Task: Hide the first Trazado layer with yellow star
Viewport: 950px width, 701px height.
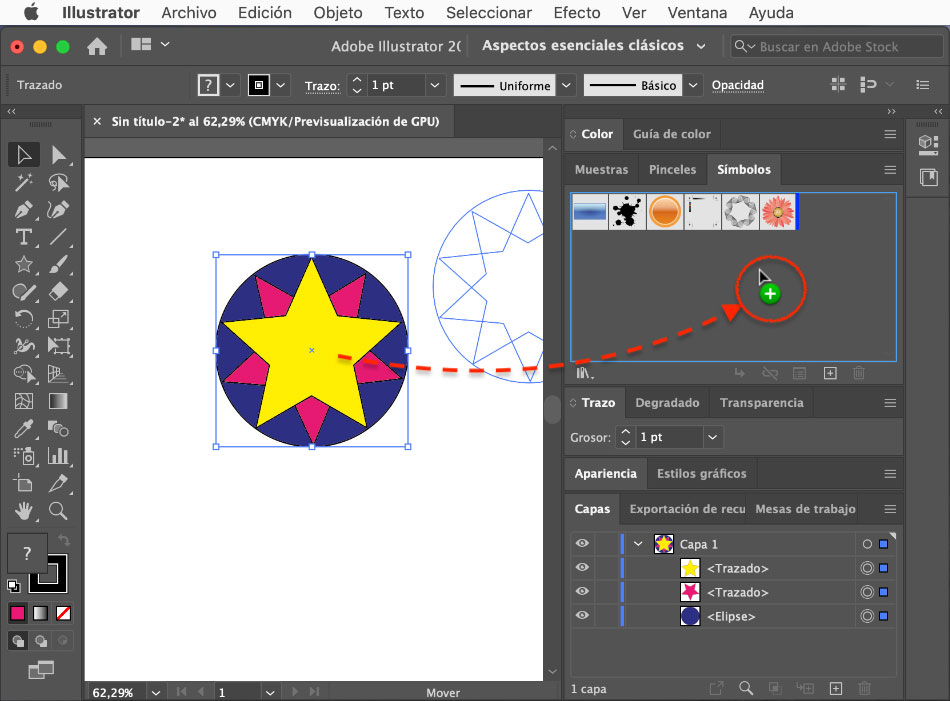Action: click(582, 568)
